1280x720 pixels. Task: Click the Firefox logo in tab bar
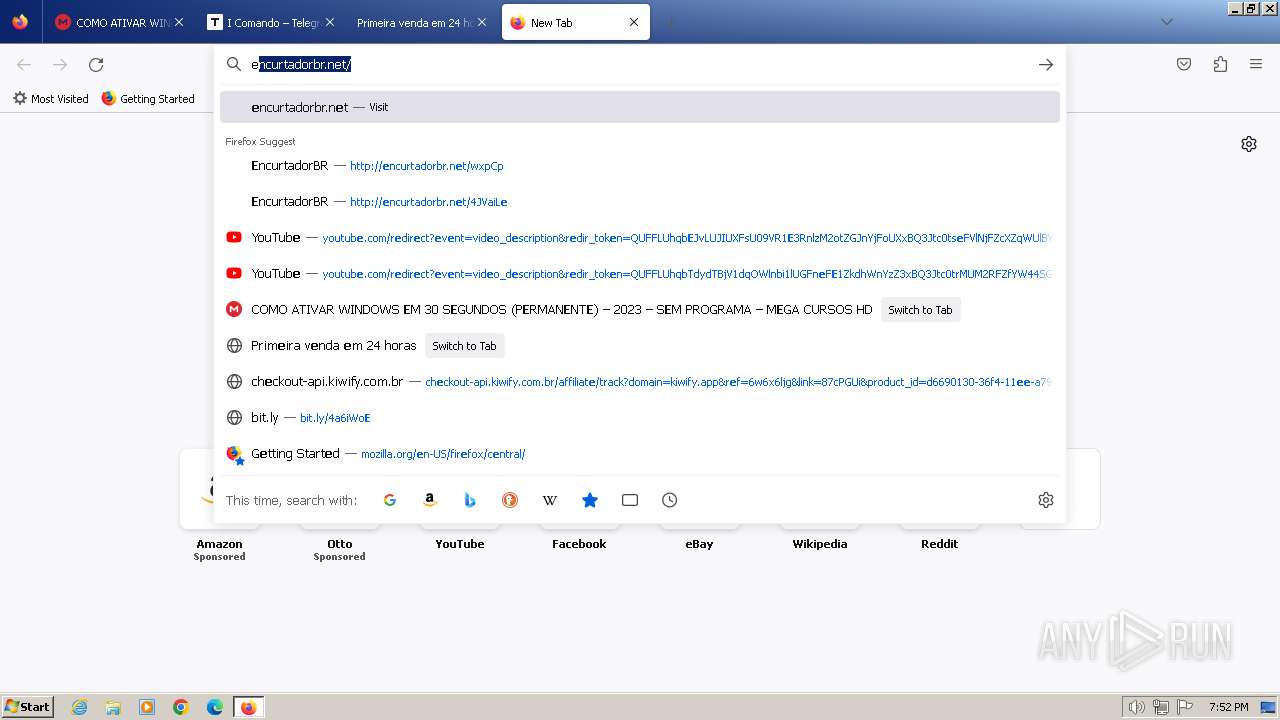tap(20, 22)
